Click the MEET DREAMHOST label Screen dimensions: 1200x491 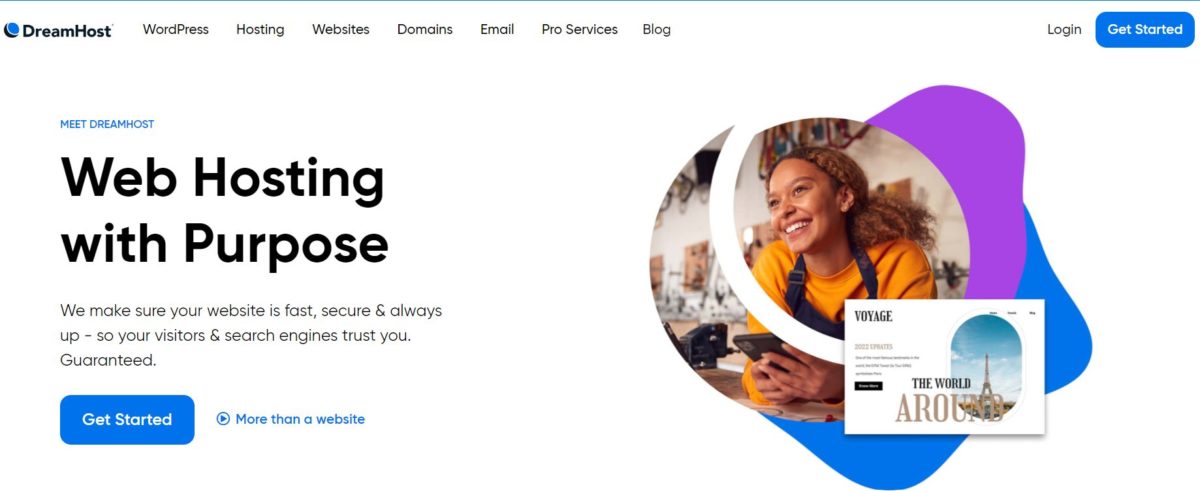107,125
